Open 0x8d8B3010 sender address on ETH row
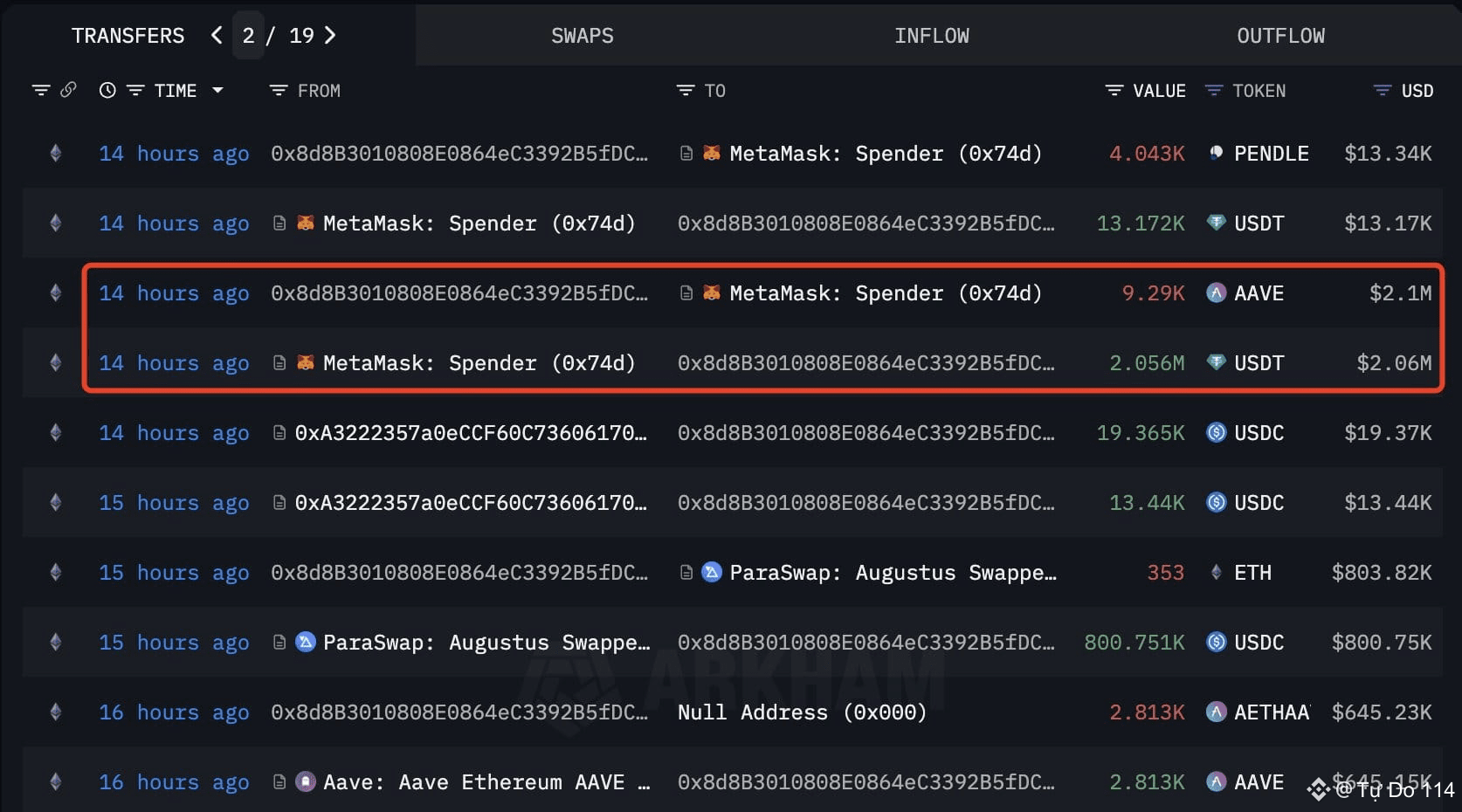Image resolution: width=1462 pixels, height=812 pixels. point(459,573)
